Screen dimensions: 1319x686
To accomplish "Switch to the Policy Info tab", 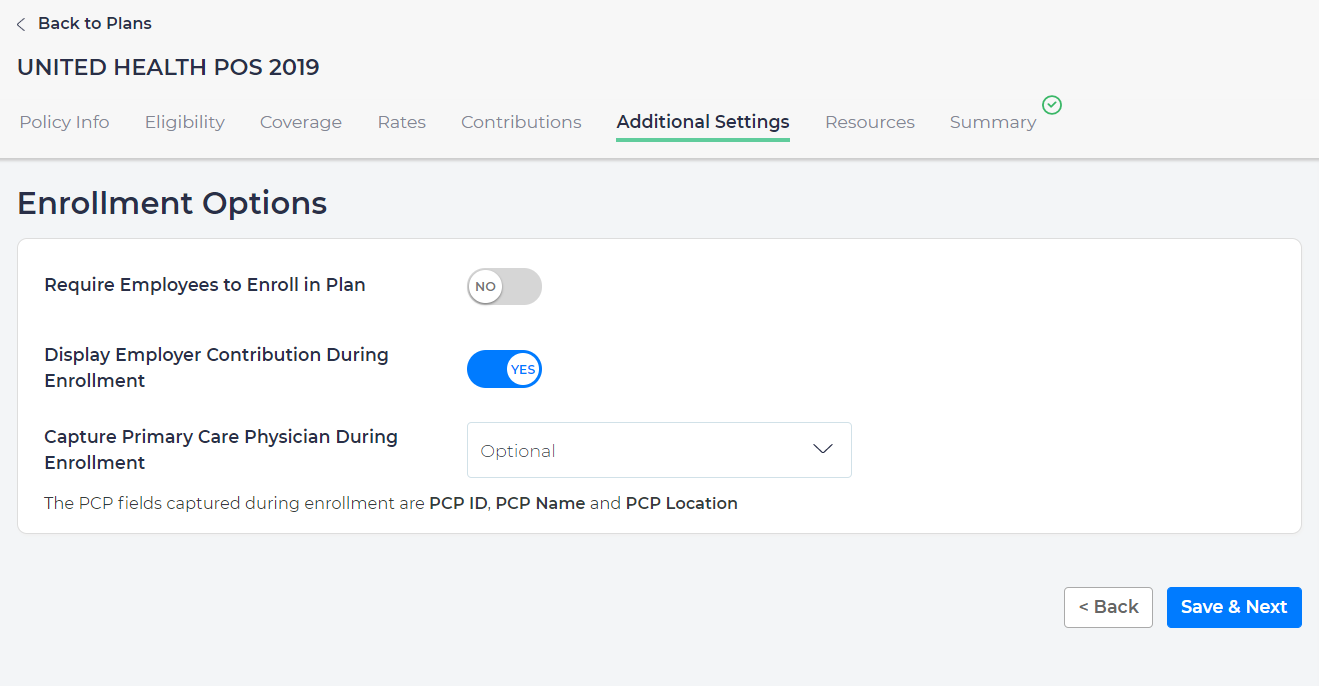I will click(x=64, y=122).
